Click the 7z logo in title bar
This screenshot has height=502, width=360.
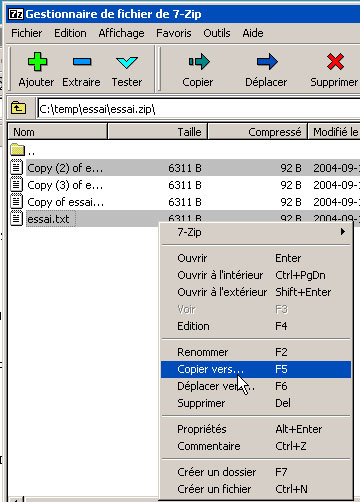tap(16, 14)
